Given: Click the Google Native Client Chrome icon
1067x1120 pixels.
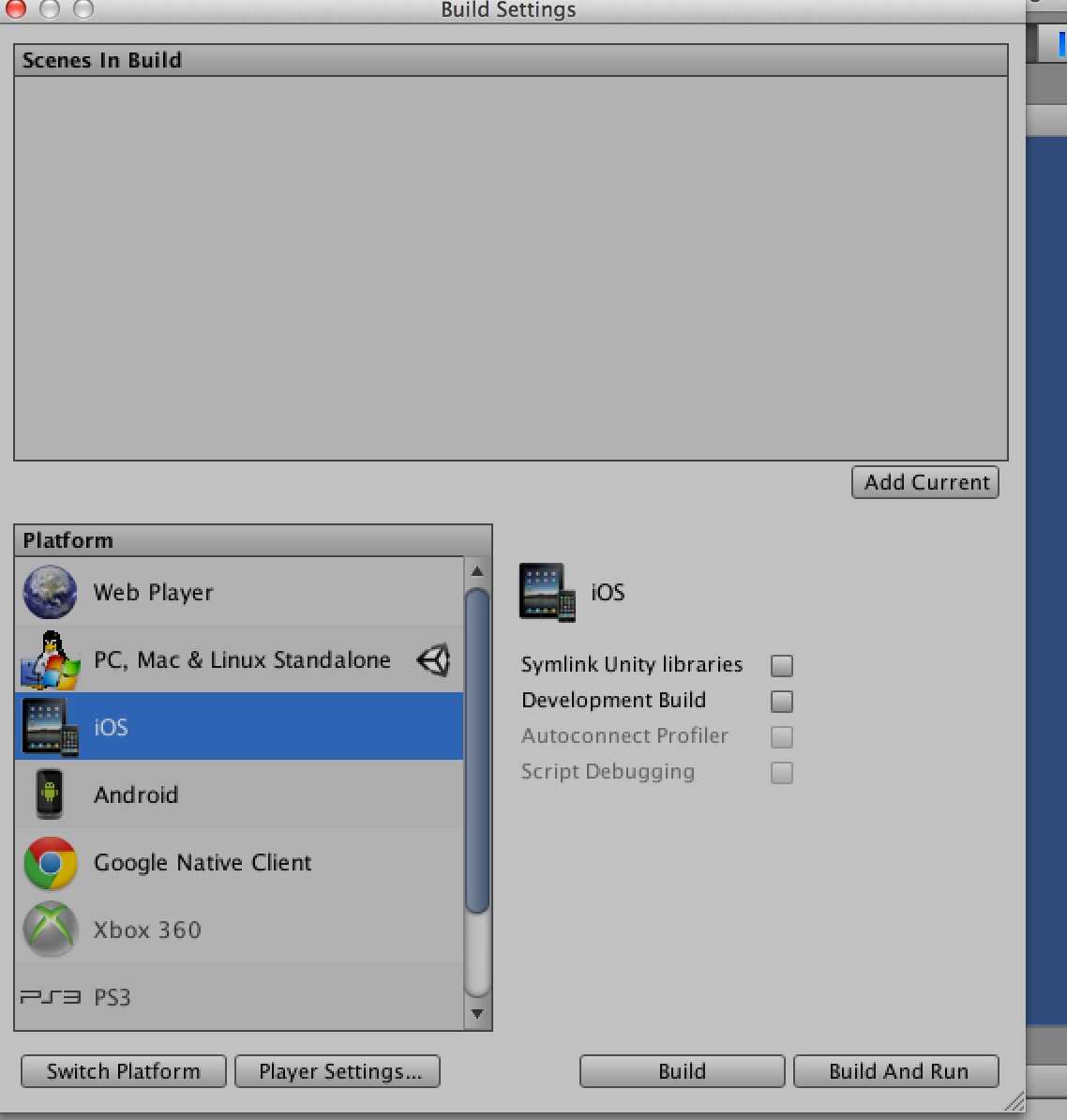Looking at the screenshot, I should pos(50,863).
